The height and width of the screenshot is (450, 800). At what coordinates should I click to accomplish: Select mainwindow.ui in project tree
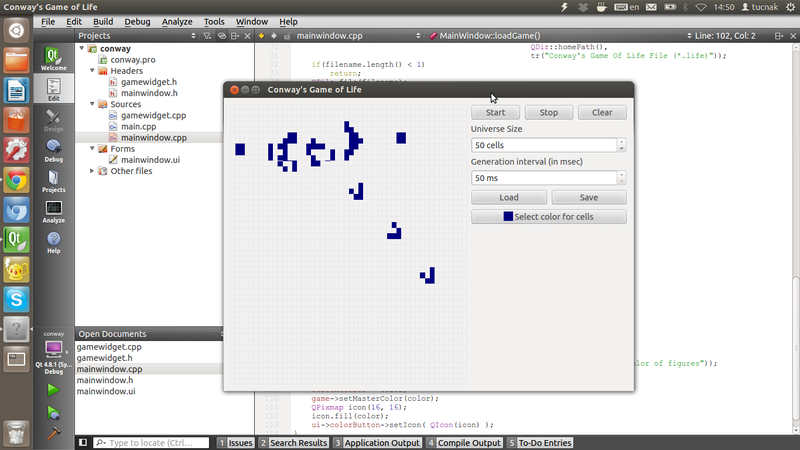click(151, 160)
